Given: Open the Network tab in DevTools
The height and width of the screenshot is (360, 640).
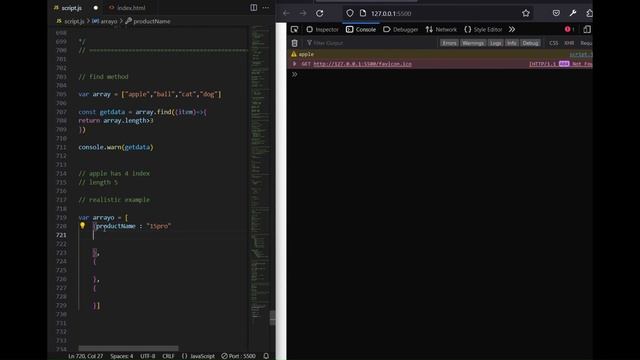Looking at the screenshot, I should point(441,29).
